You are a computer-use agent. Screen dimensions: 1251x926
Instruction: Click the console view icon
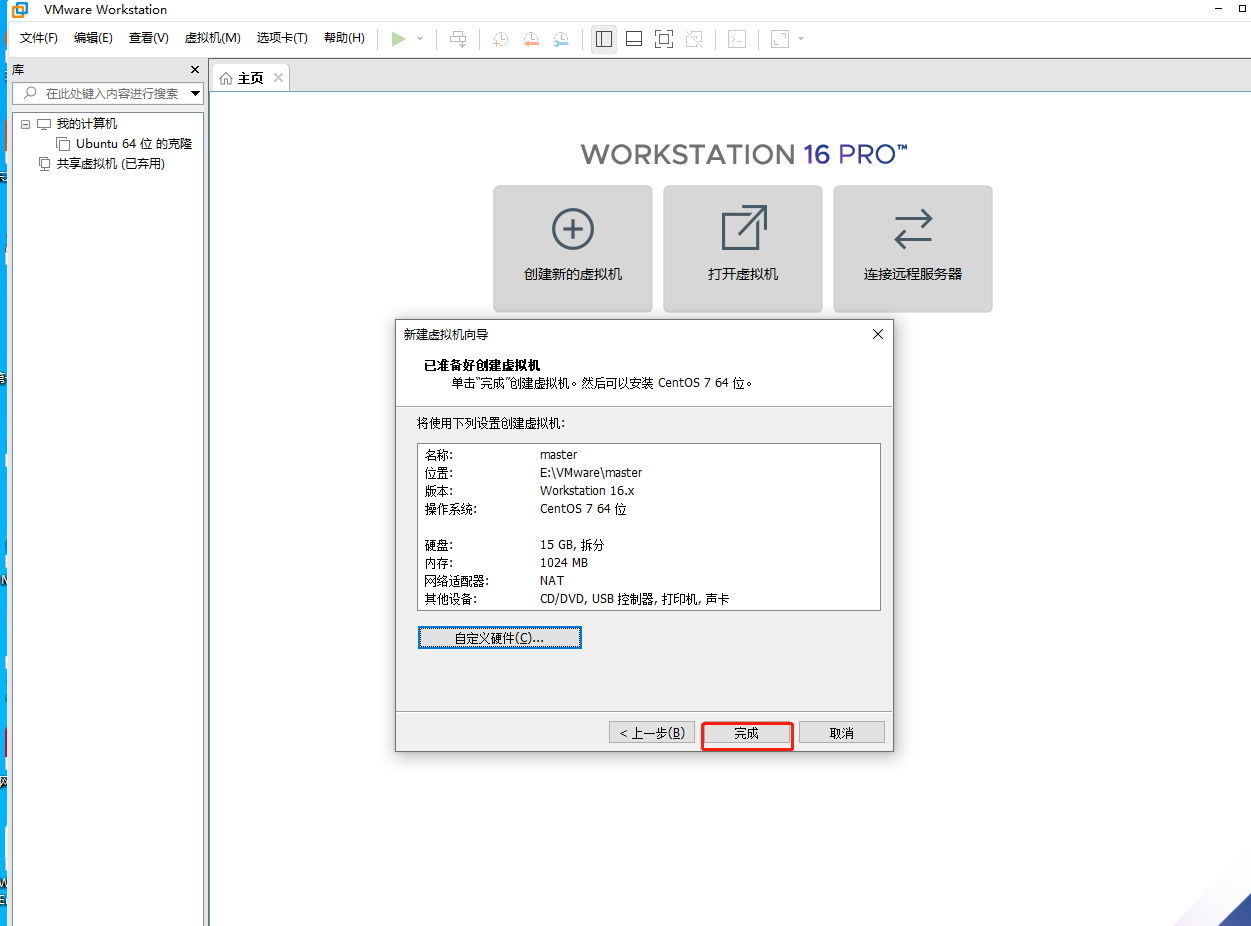pyautogui.click(x=737, y=39)
